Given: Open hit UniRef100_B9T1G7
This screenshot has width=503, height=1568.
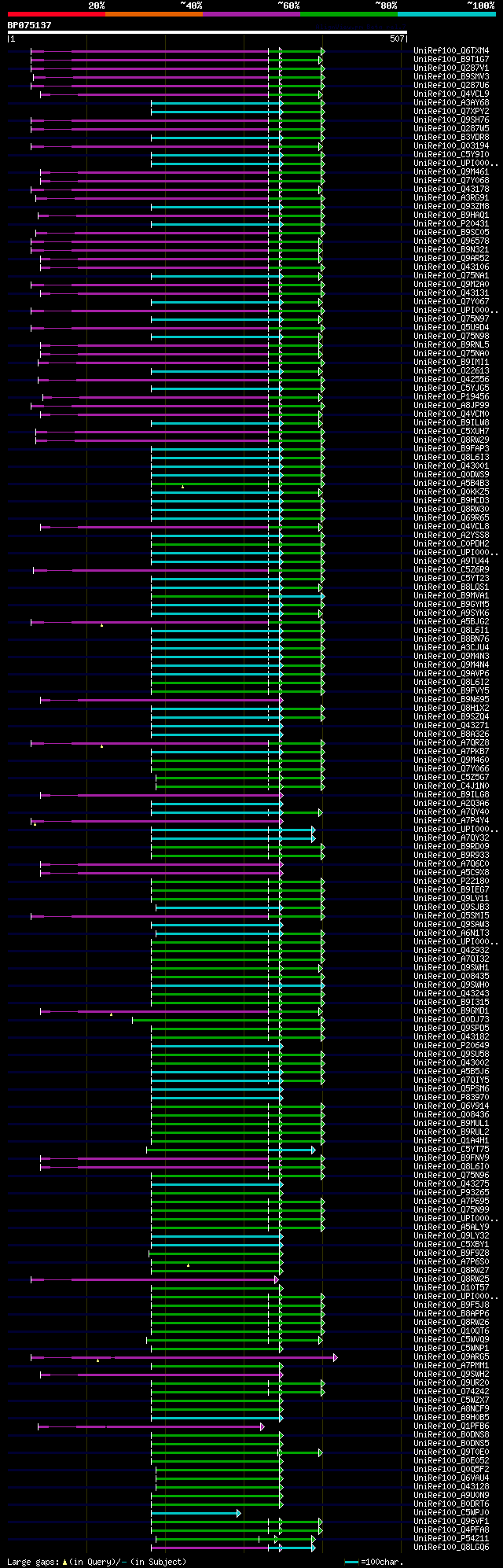Looking at the screenshot, I should [x=451, y=60].
